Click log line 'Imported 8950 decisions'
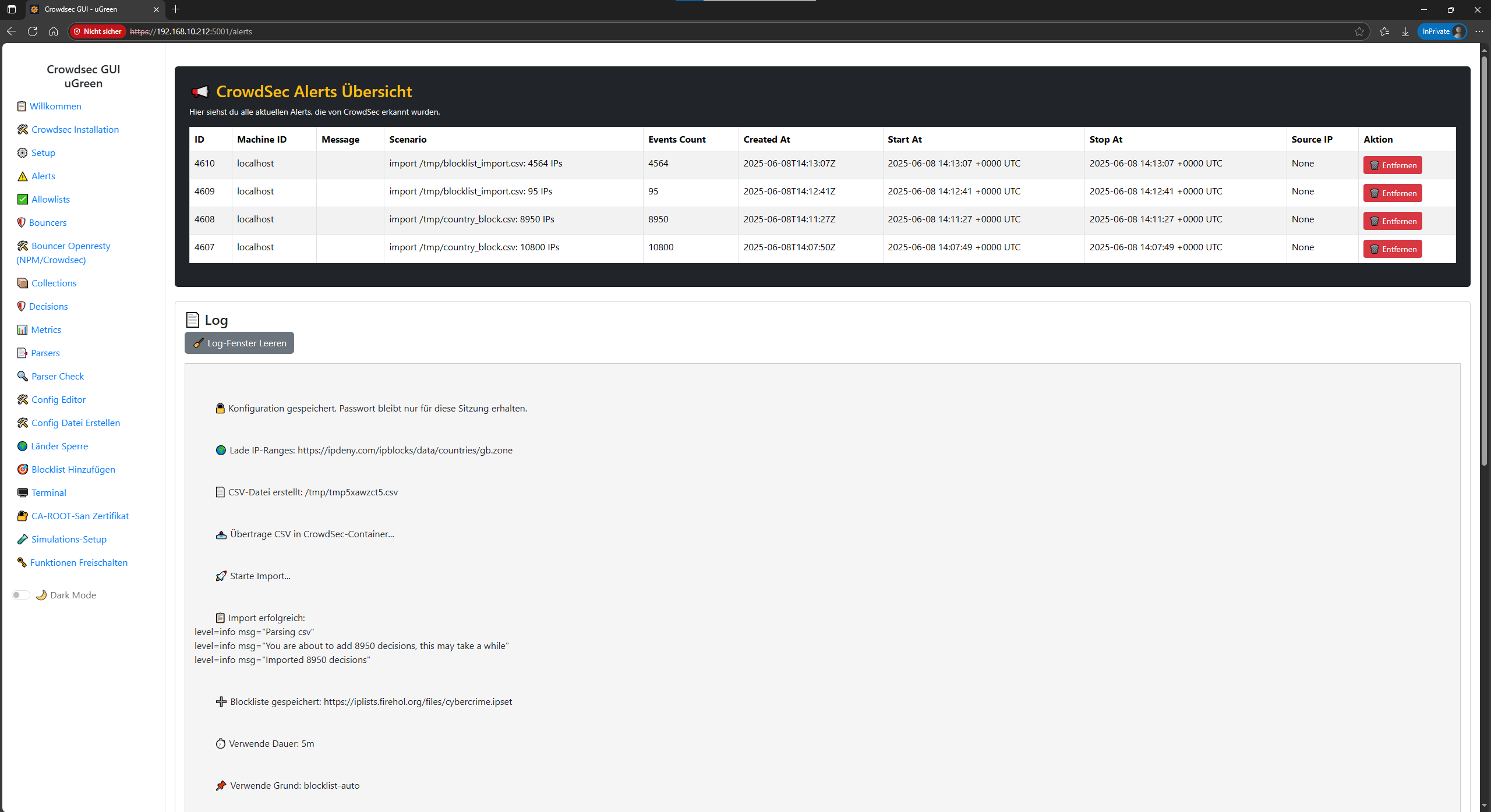The width and height of the screenshot is (1491, 812). pos(282,659)
